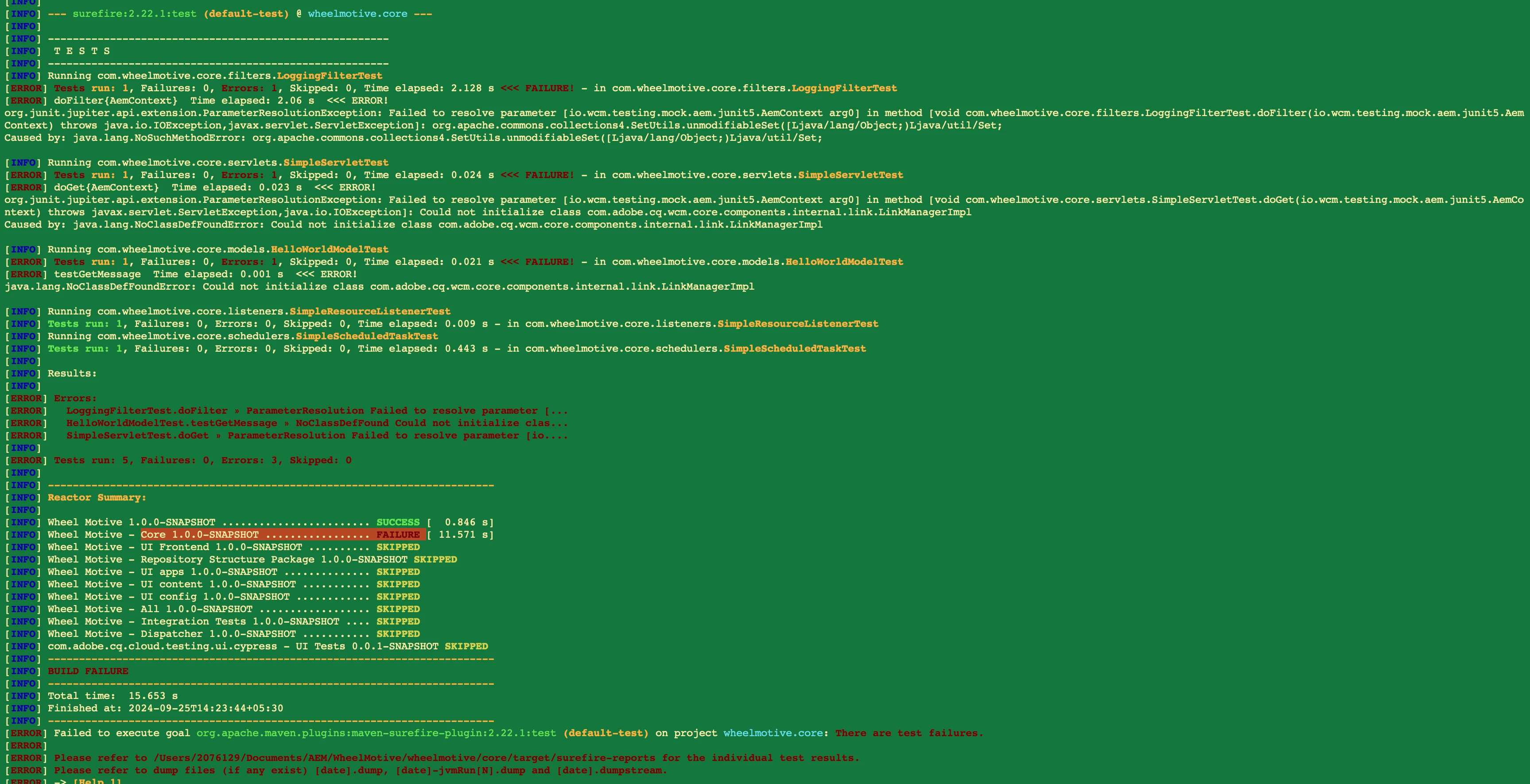Viewport: 1530px width, 784px height.
Task: Click the highlighted Core 1.0.0-SNAPSHOT FAILURE row
Action: pyautogui.click(x=282, y=535)
